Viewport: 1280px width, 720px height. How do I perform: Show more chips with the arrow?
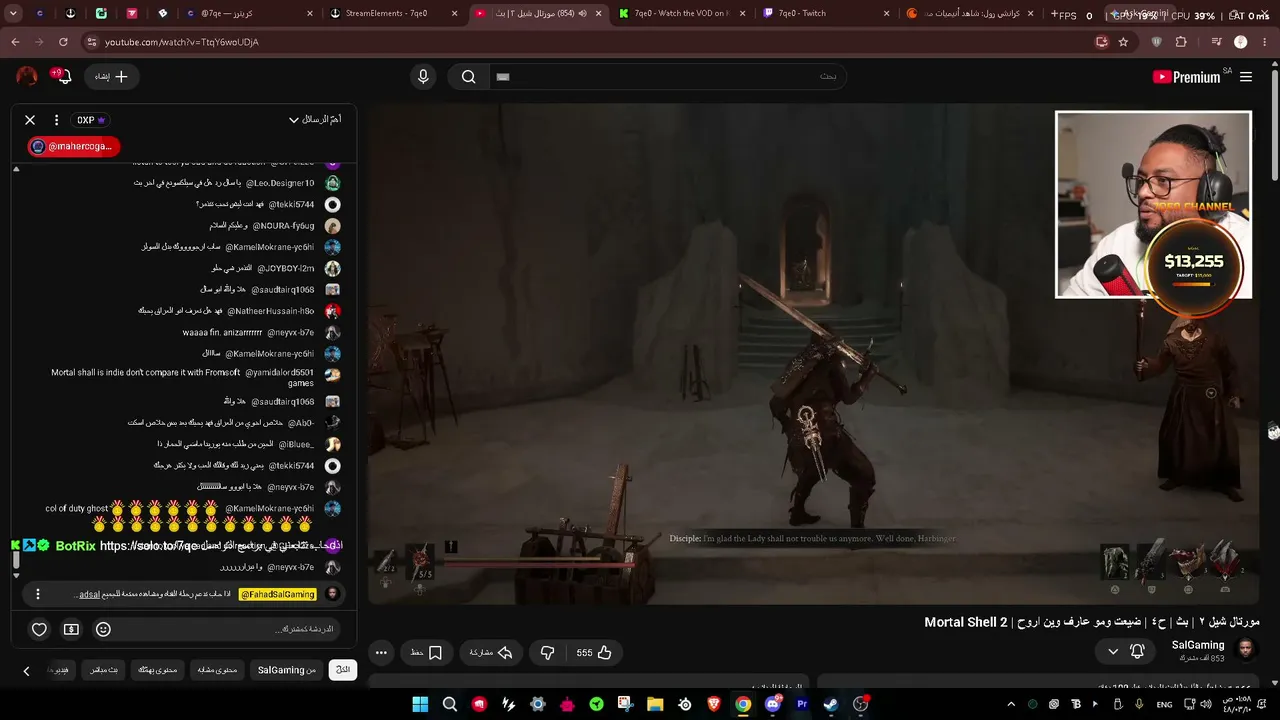[x=26, y=671]
